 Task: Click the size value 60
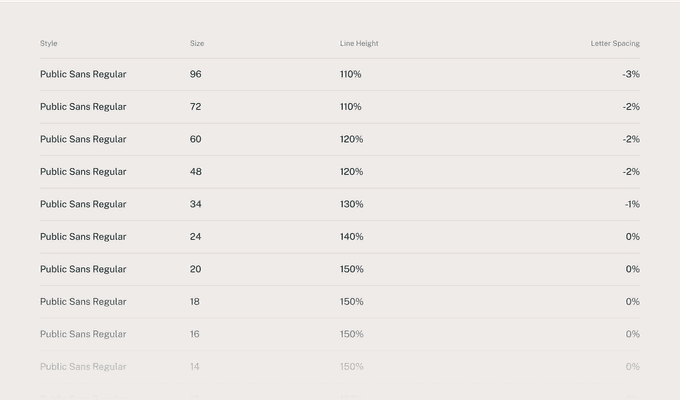tap(196, 139)
